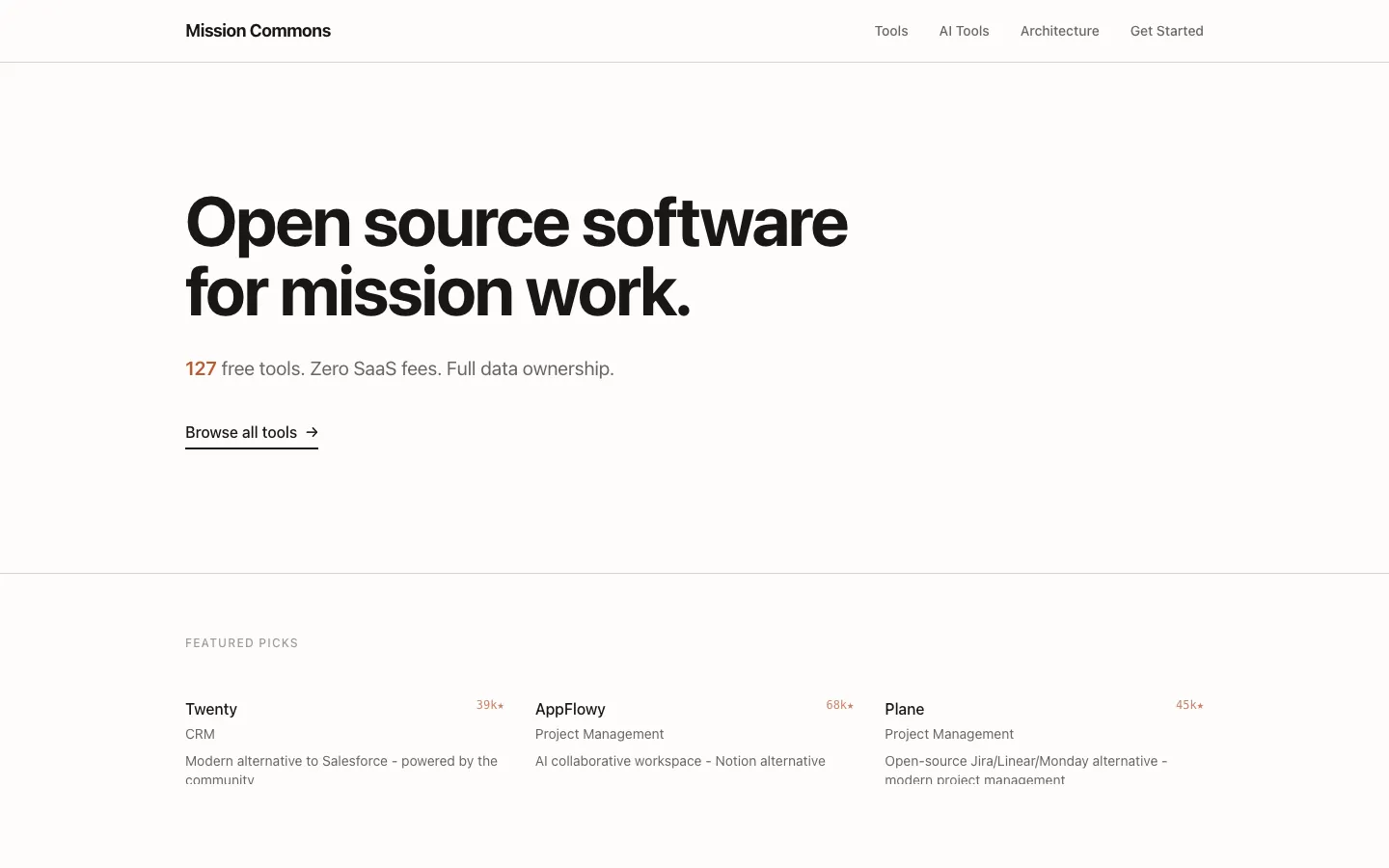This screenshot has width=1389, height=868.
Task: Open the Plane featured tool card
Action: [x=904, y=709]
